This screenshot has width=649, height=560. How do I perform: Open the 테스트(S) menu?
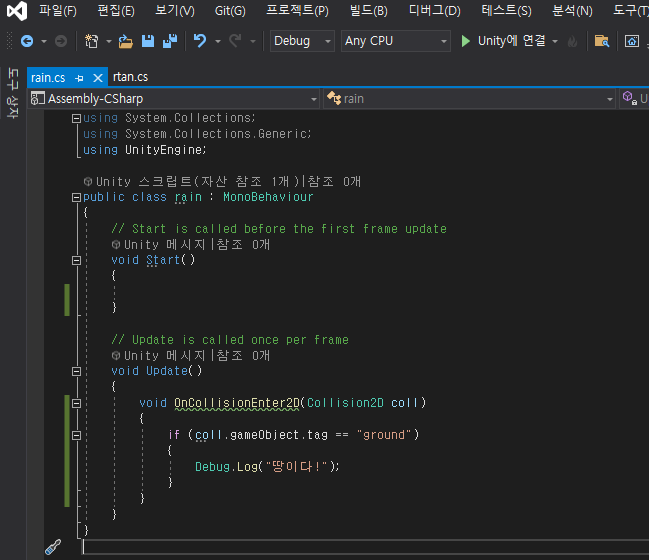click(506, 10)
